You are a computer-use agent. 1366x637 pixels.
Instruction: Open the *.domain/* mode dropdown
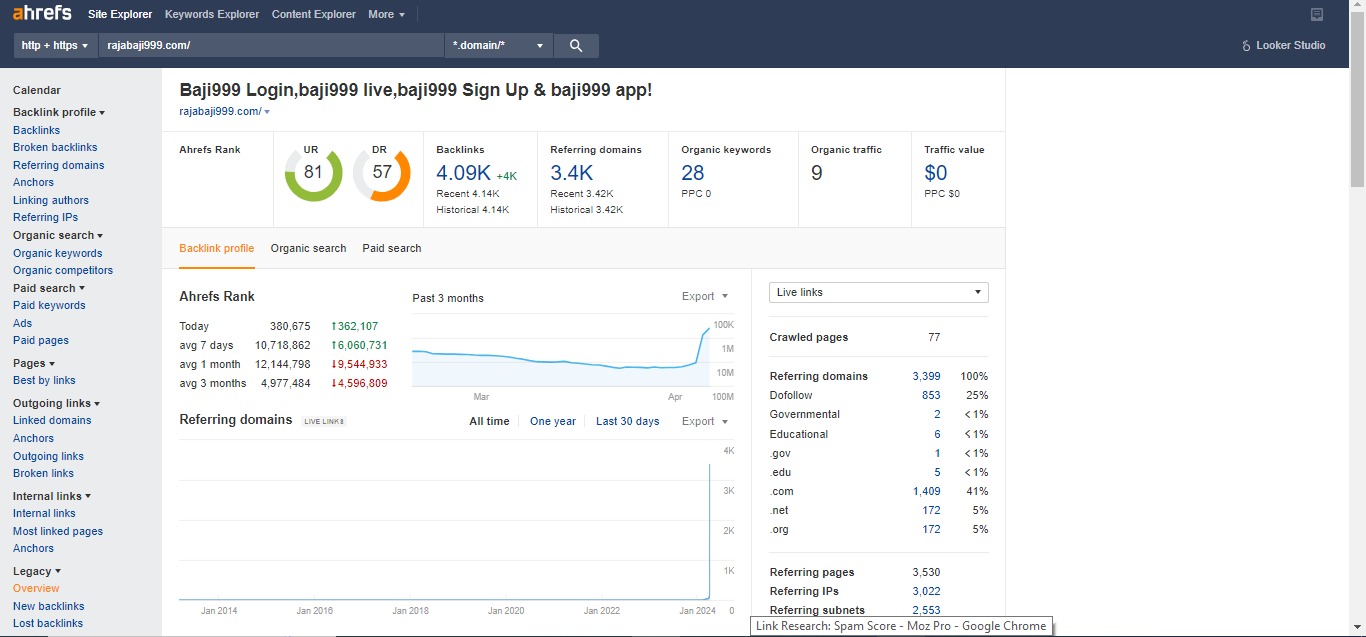click(498, 46)
